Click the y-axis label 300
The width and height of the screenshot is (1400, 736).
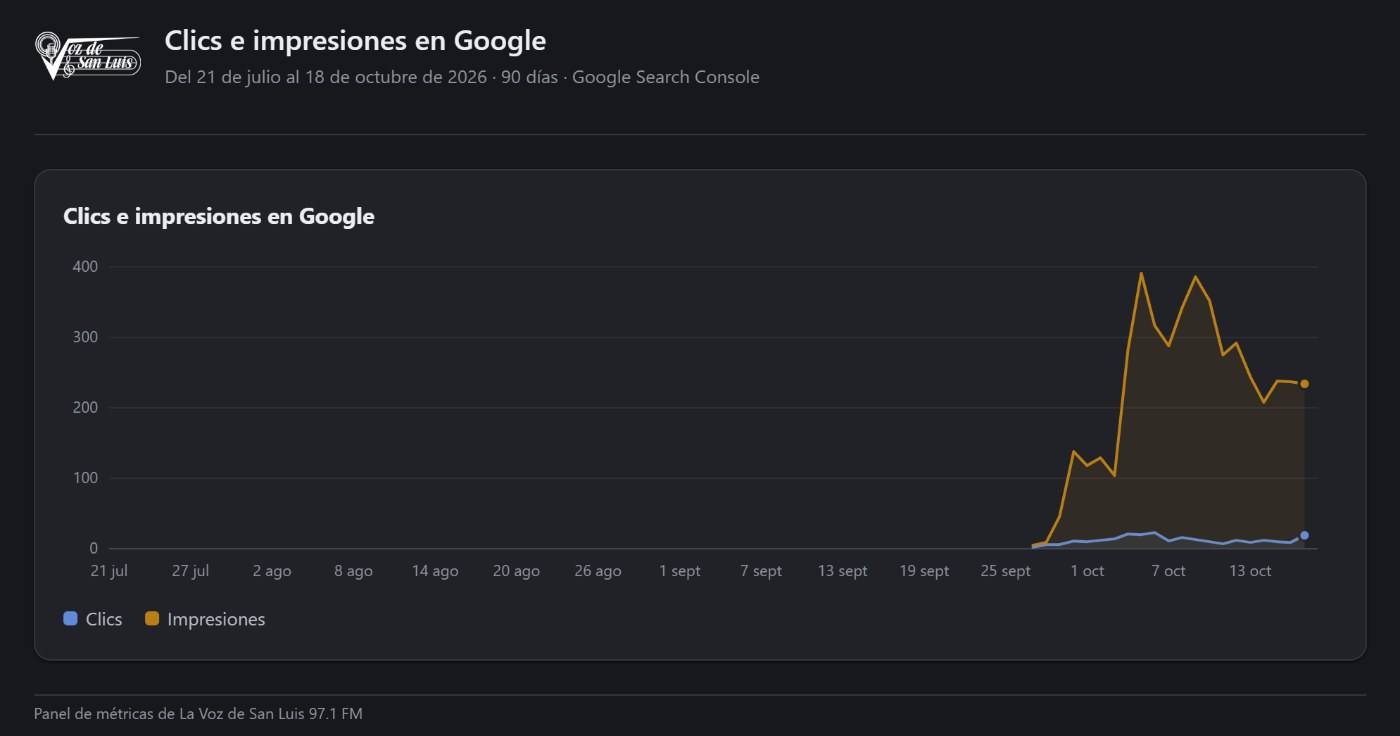click(85, 337)
